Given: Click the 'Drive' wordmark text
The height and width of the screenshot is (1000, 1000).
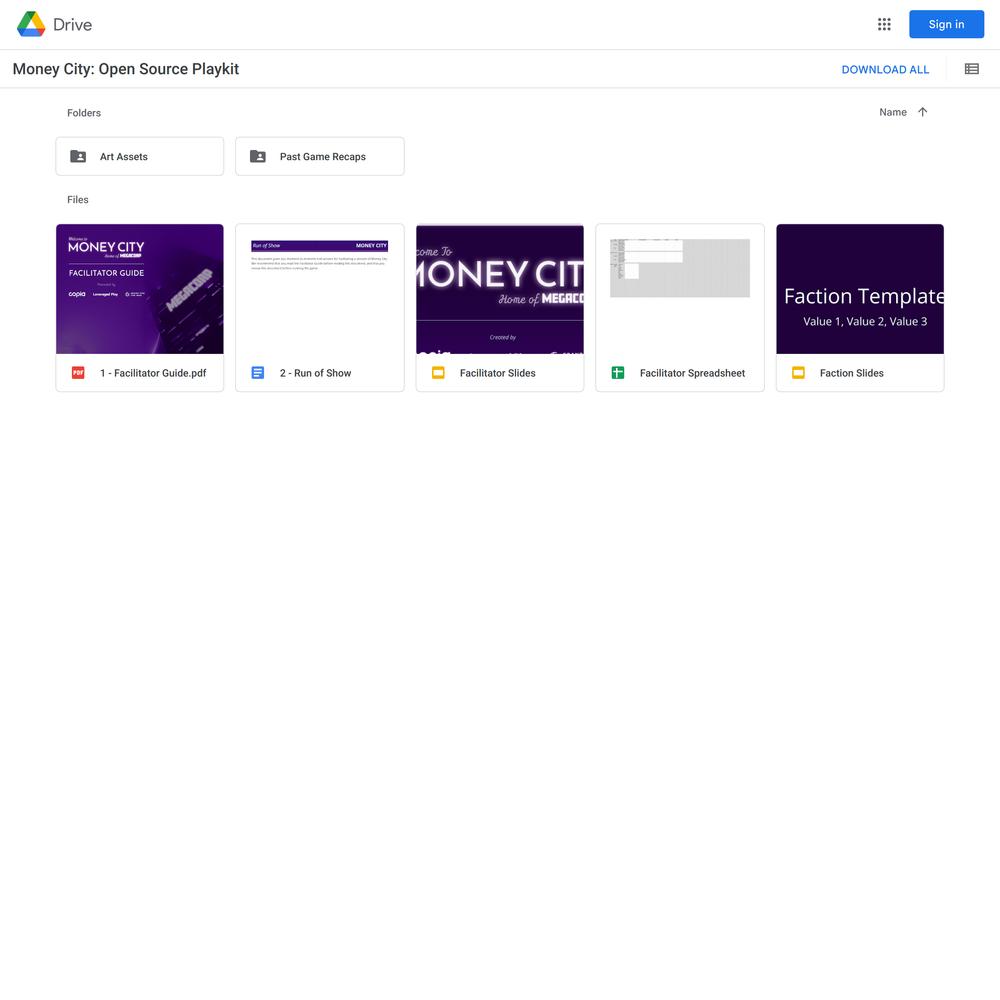Looking at the screenshot, I should (72, 25).
